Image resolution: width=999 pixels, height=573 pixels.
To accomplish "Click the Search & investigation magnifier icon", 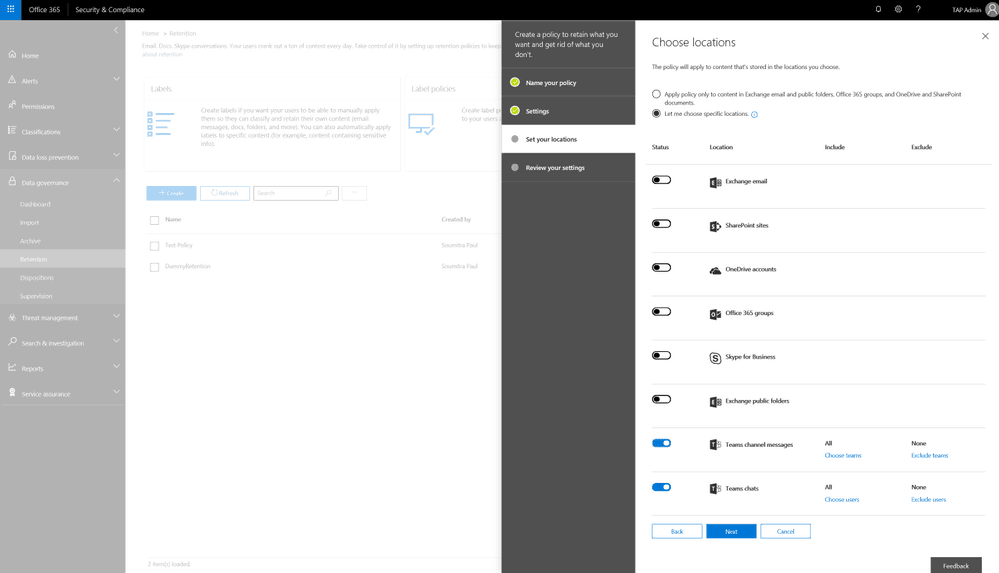I will 12,342.
